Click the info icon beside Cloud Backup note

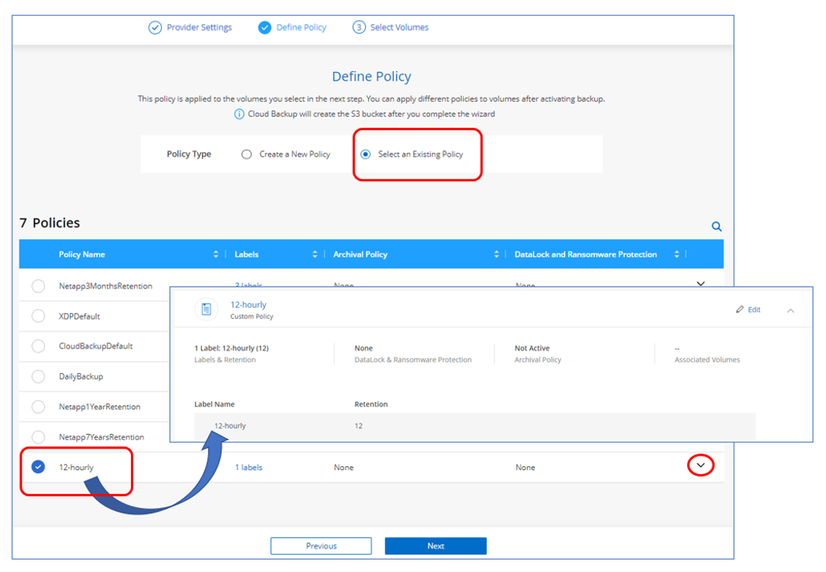point(239,114)
